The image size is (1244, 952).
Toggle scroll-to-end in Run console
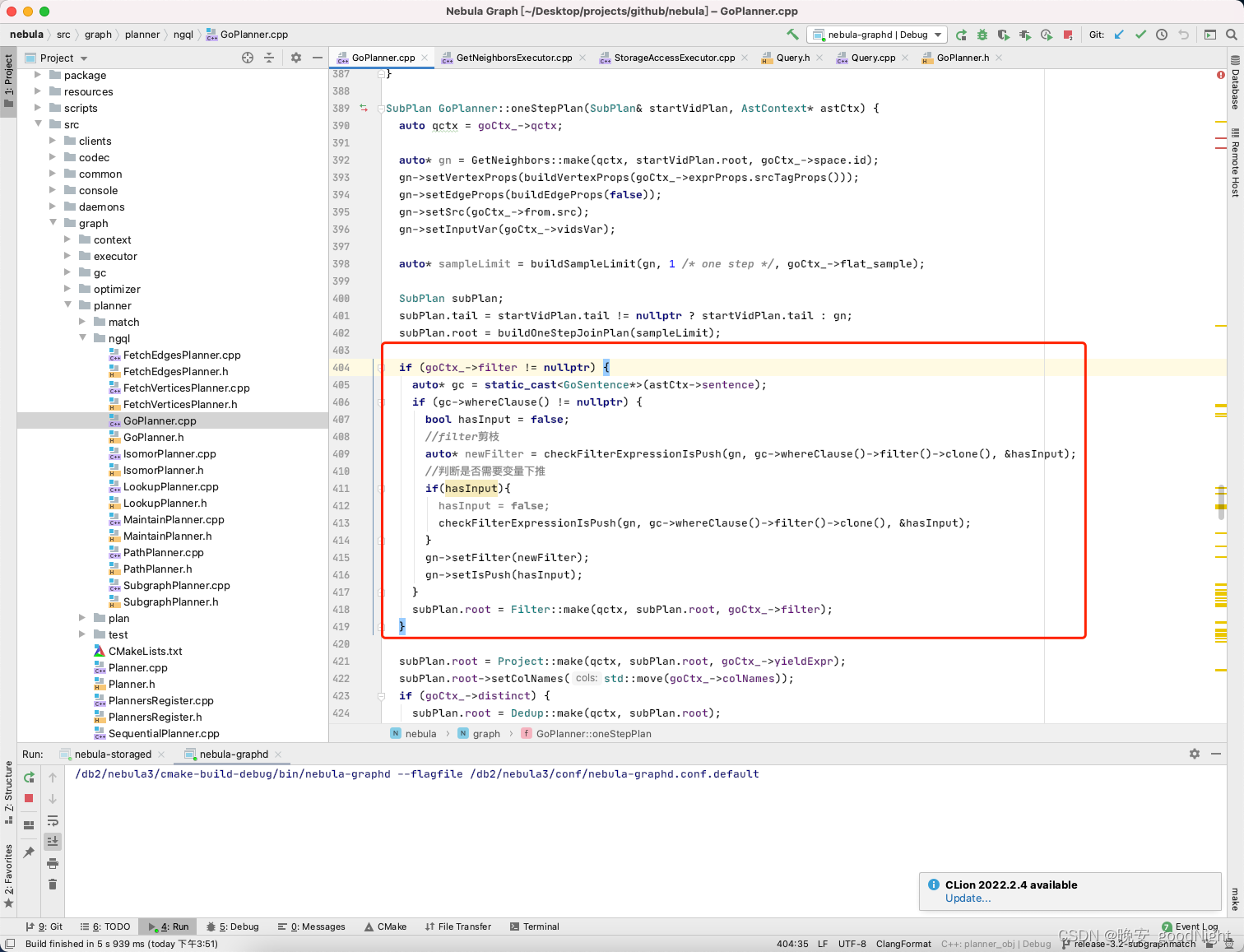click(x=53, y=841)
